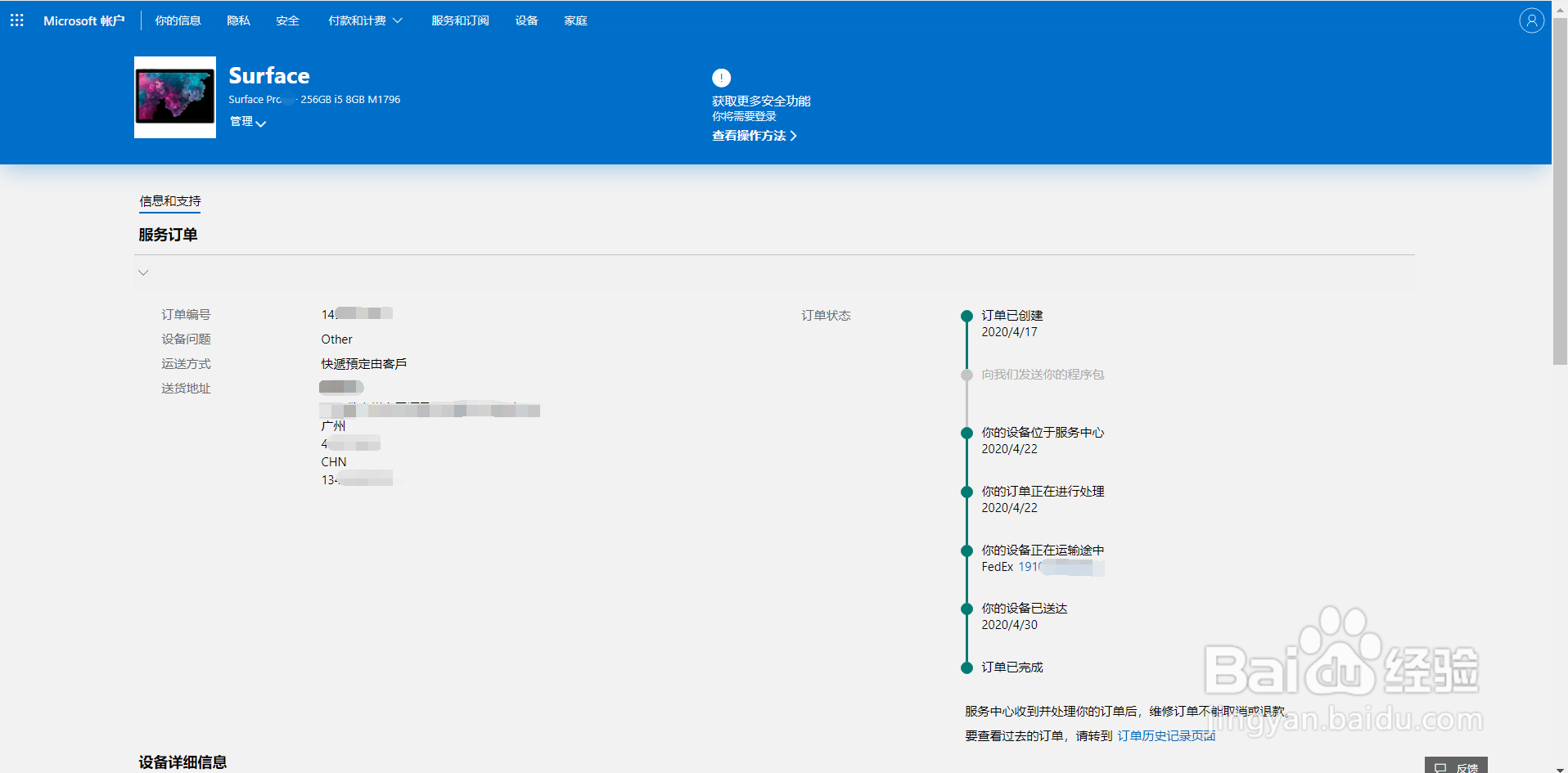Screen dimensions: 1568x773
Task: Click the 获取更多安全功能 text
Action: pyautogui.click(x=761, y=101)
